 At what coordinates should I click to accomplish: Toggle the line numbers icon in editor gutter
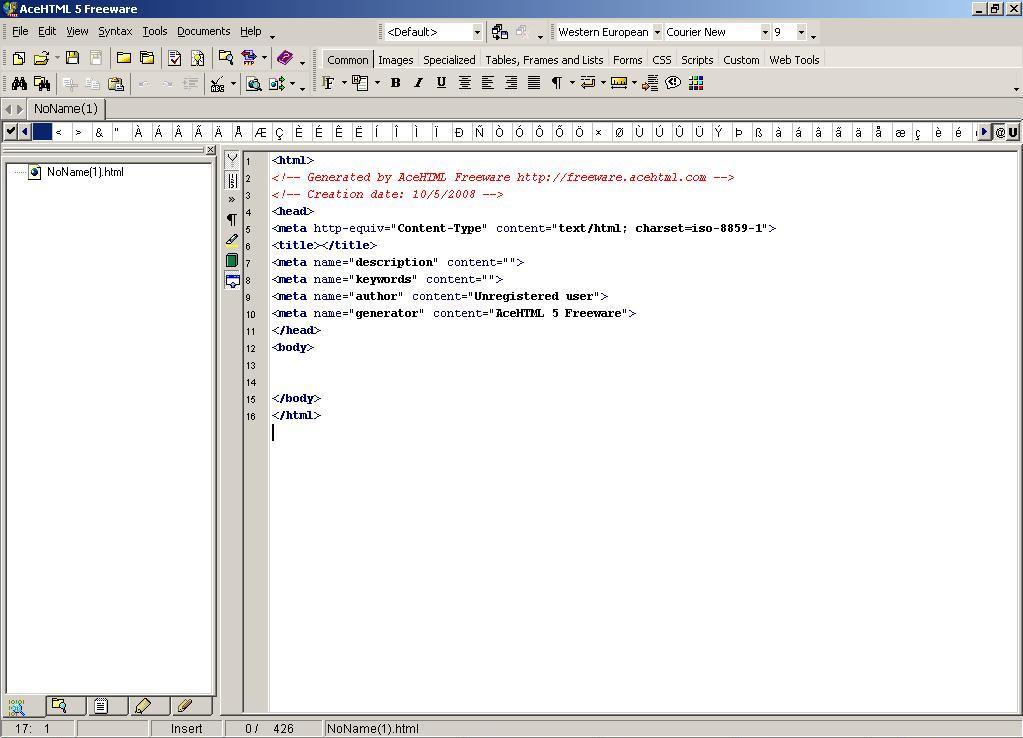point(232,180)
